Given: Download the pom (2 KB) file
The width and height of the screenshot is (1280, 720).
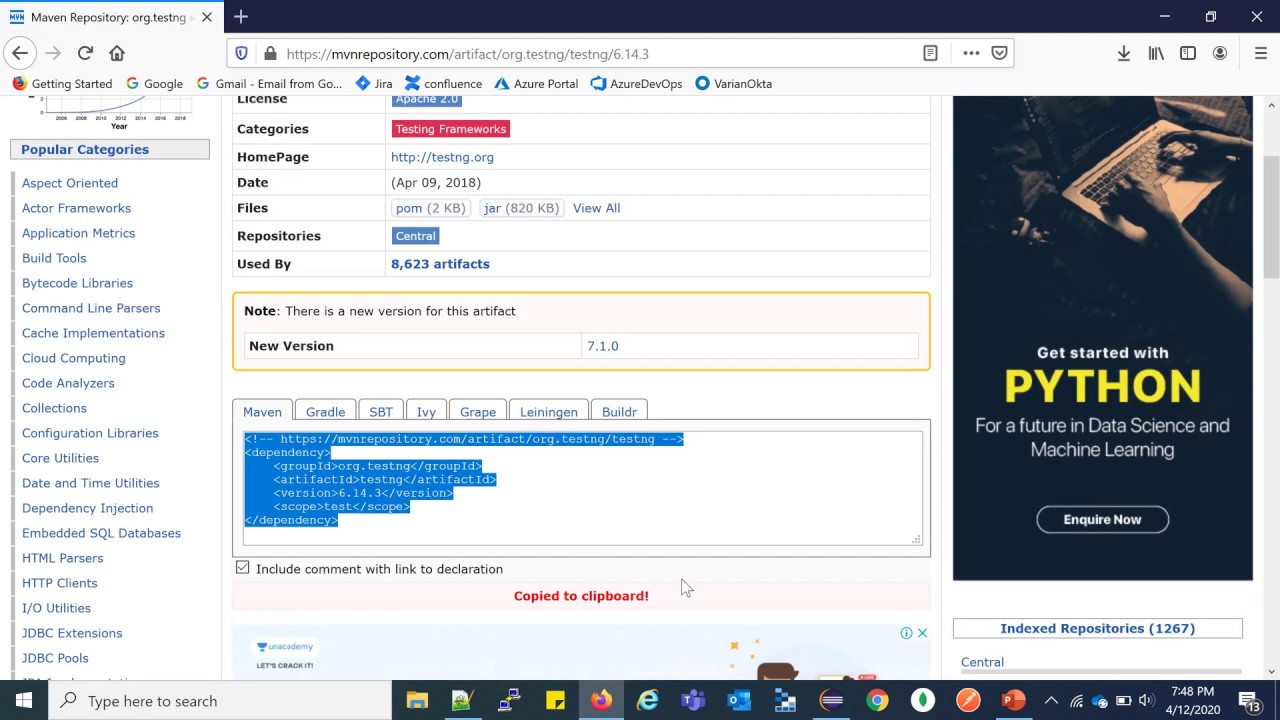Looking at the screenshot, I should (431, 208).
